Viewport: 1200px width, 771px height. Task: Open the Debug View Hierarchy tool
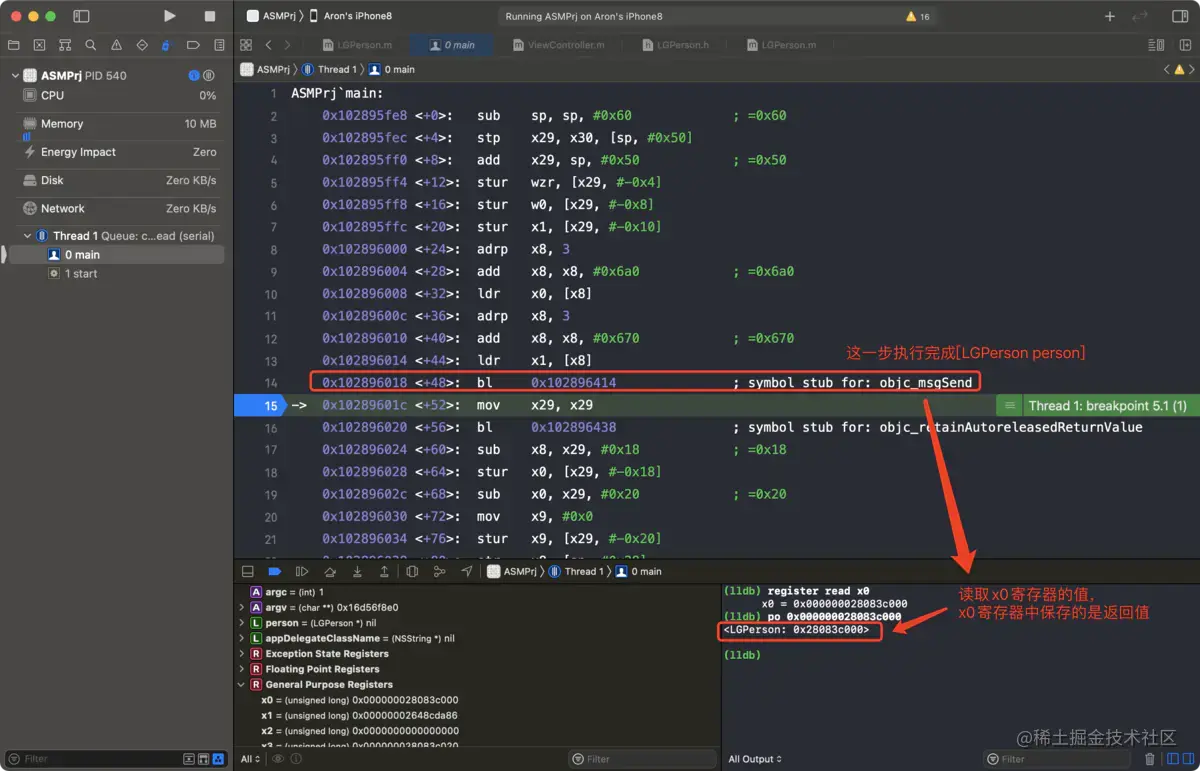point(412,572)
